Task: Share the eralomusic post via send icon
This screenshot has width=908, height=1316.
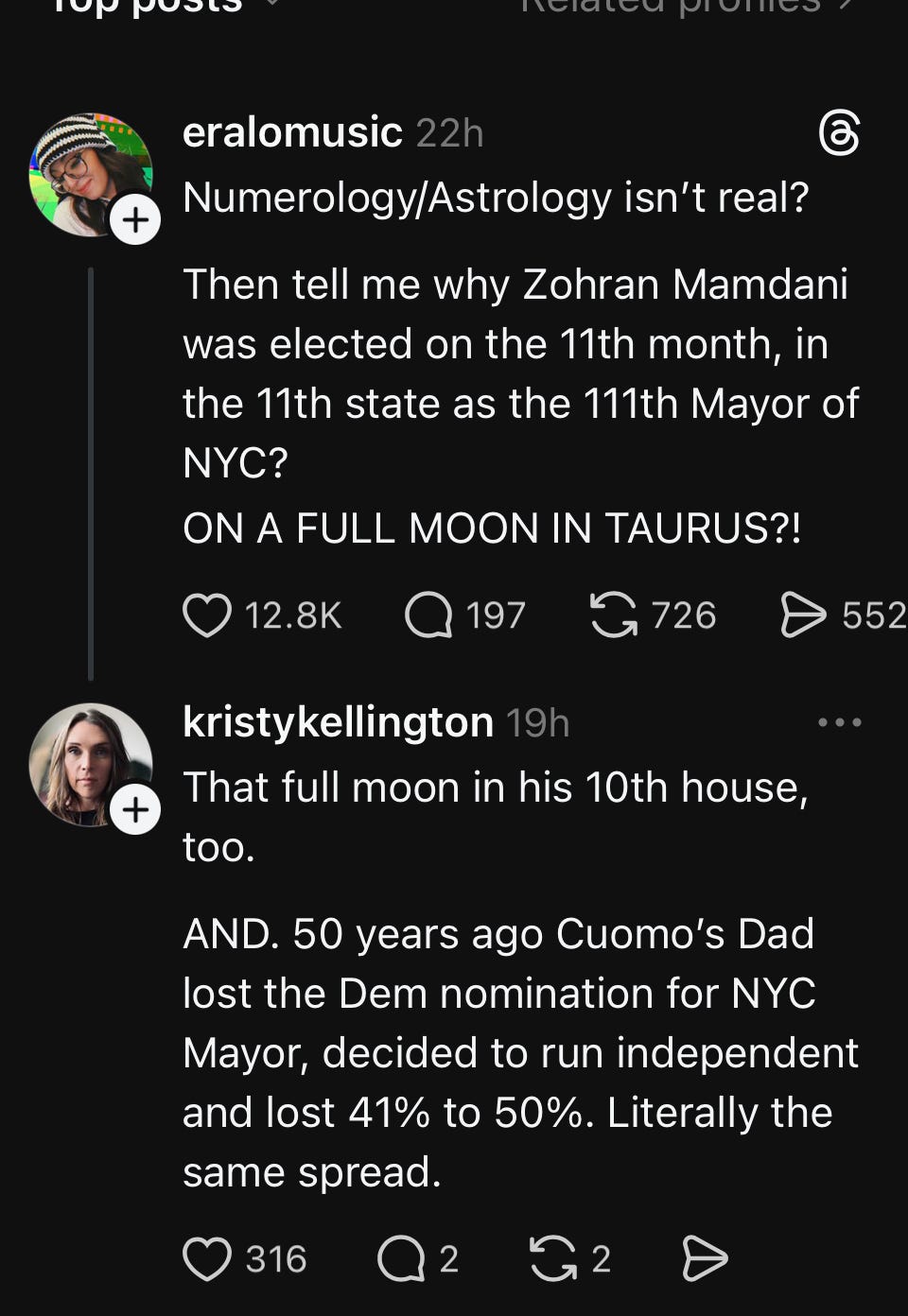Action: tap(804, 615)
